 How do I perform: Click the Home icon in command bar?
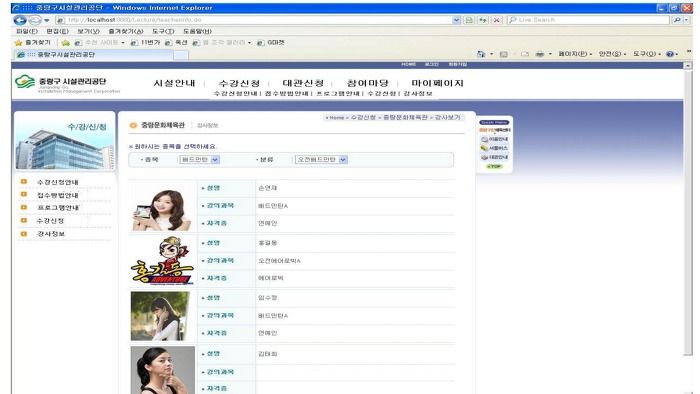(x=481, y=54)
